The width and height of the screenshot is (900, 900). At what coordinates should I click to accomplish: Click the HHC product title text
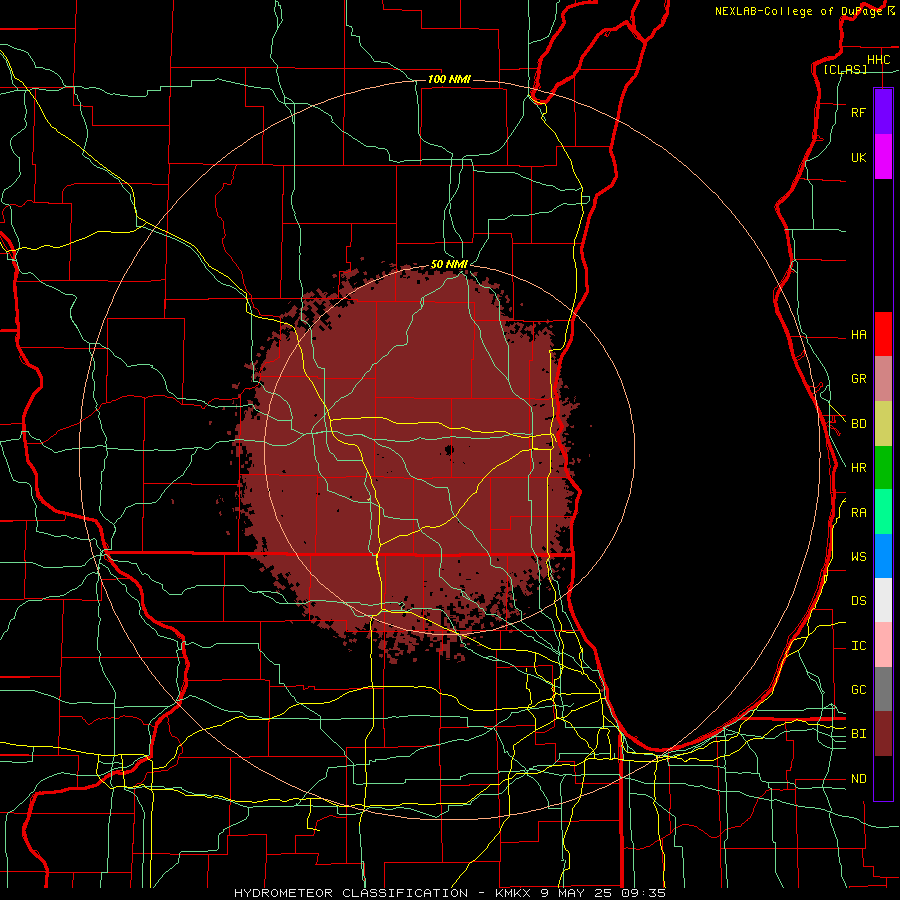click(x=878, y=60)
